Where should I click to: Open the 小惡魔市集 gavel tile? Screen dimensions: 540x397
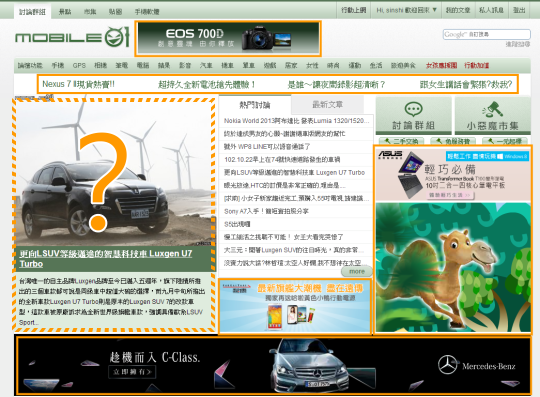(492, 116)
